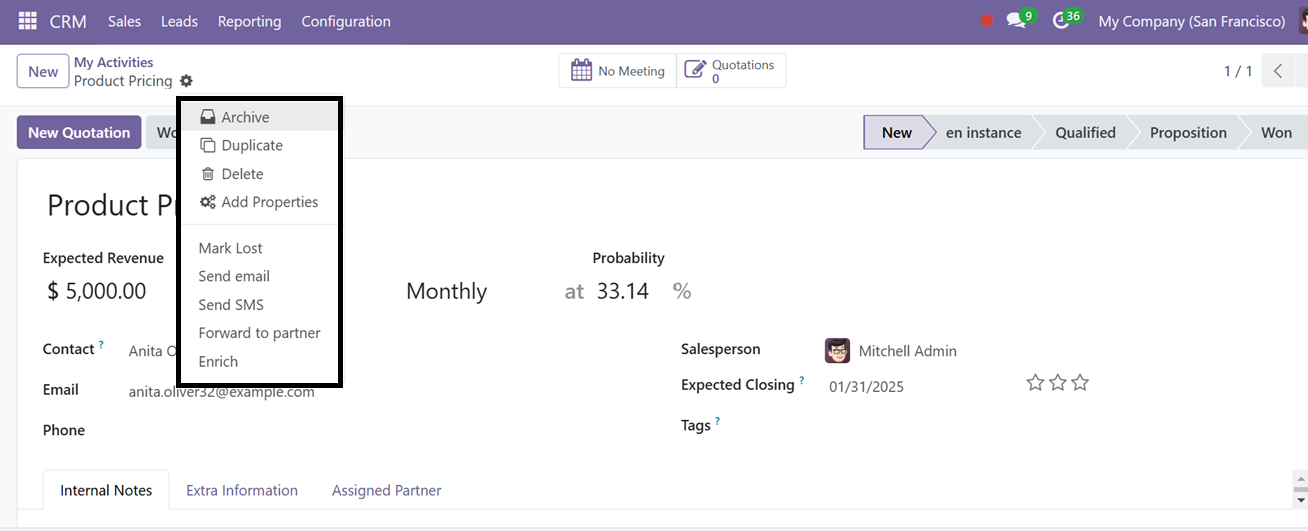Open the Quotations stat button

click(731, 71)
